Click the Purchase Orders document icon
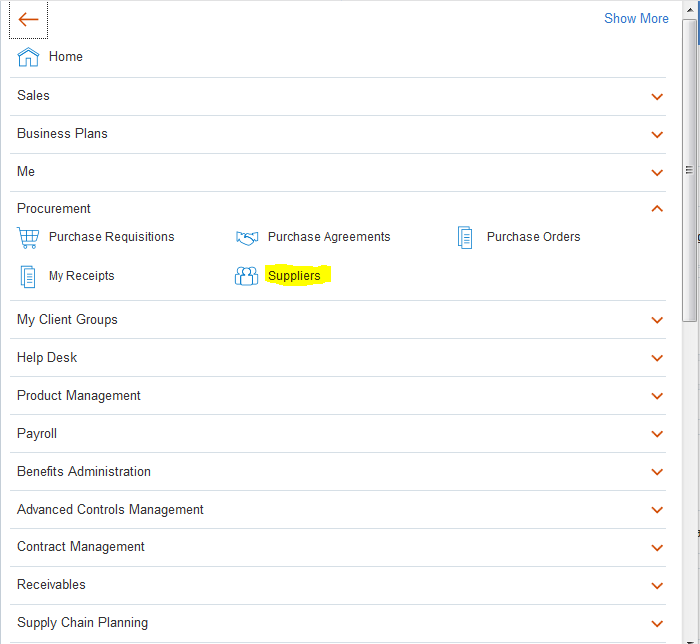The width and height of the screenshot is (700, 644). [465, 237]
